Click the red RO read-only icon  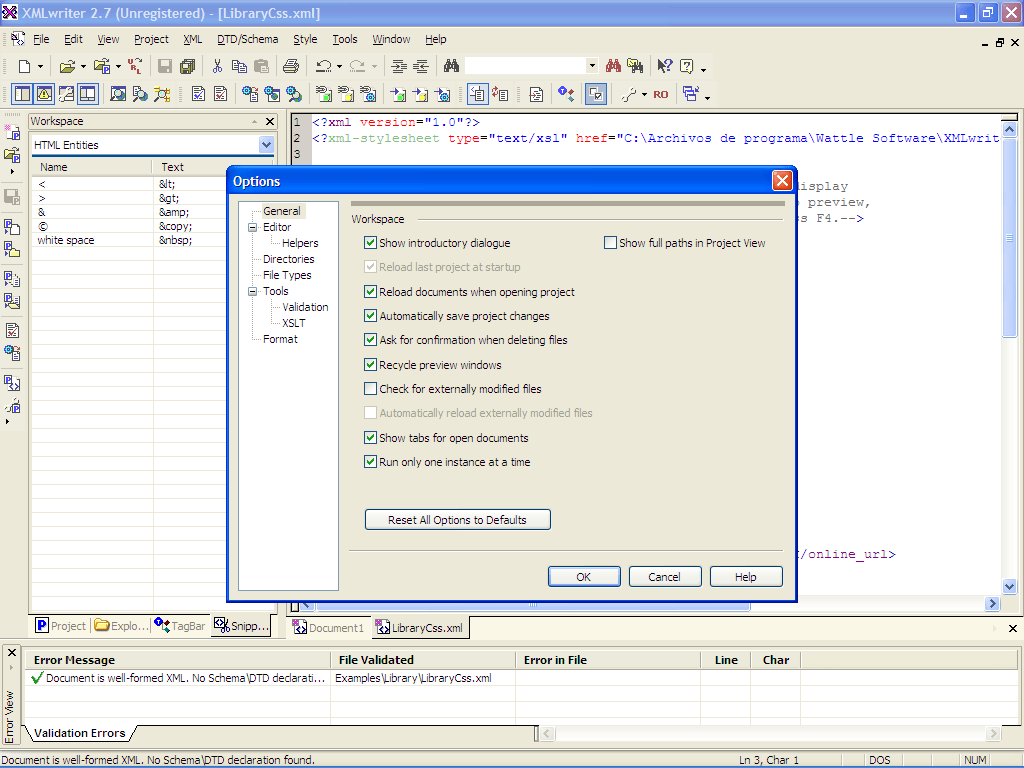[x=661, y=95]
